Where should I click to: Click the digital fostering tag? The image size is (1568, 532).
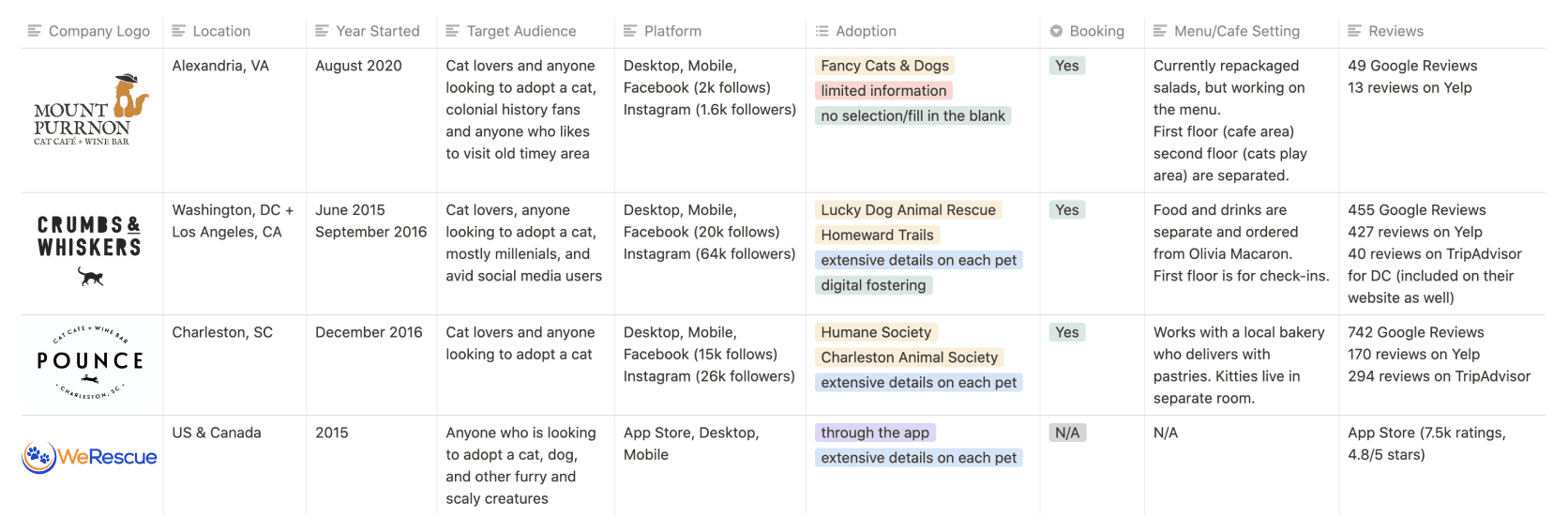point(873,285)
